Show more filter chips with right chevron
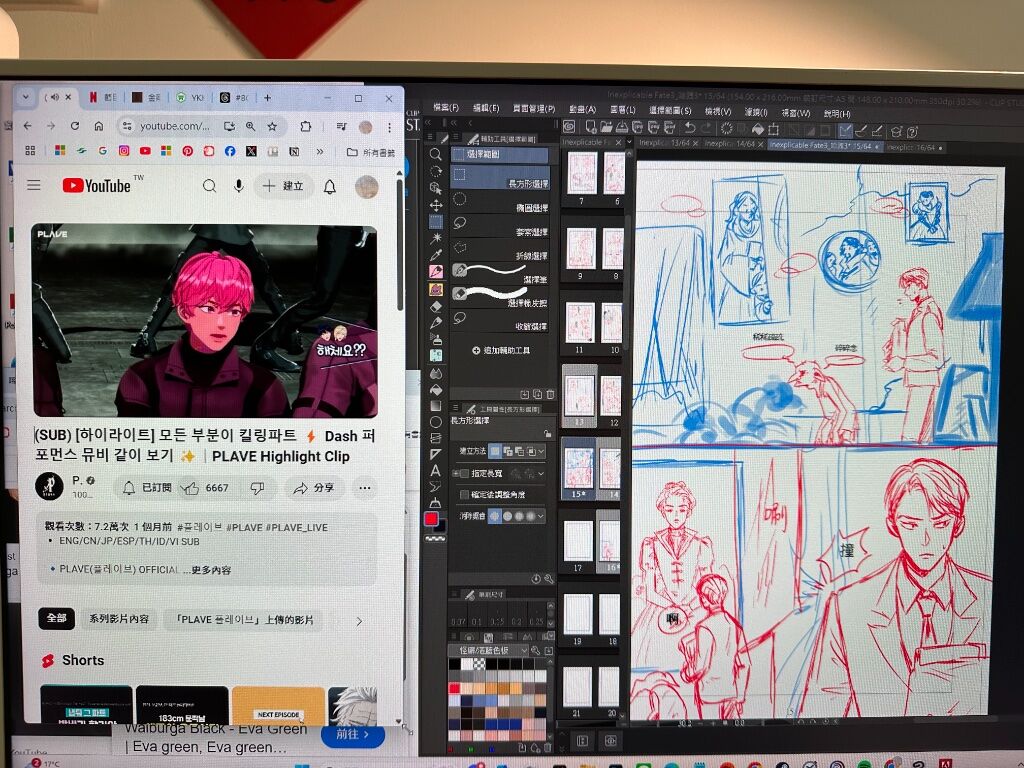 click(359, 620)
